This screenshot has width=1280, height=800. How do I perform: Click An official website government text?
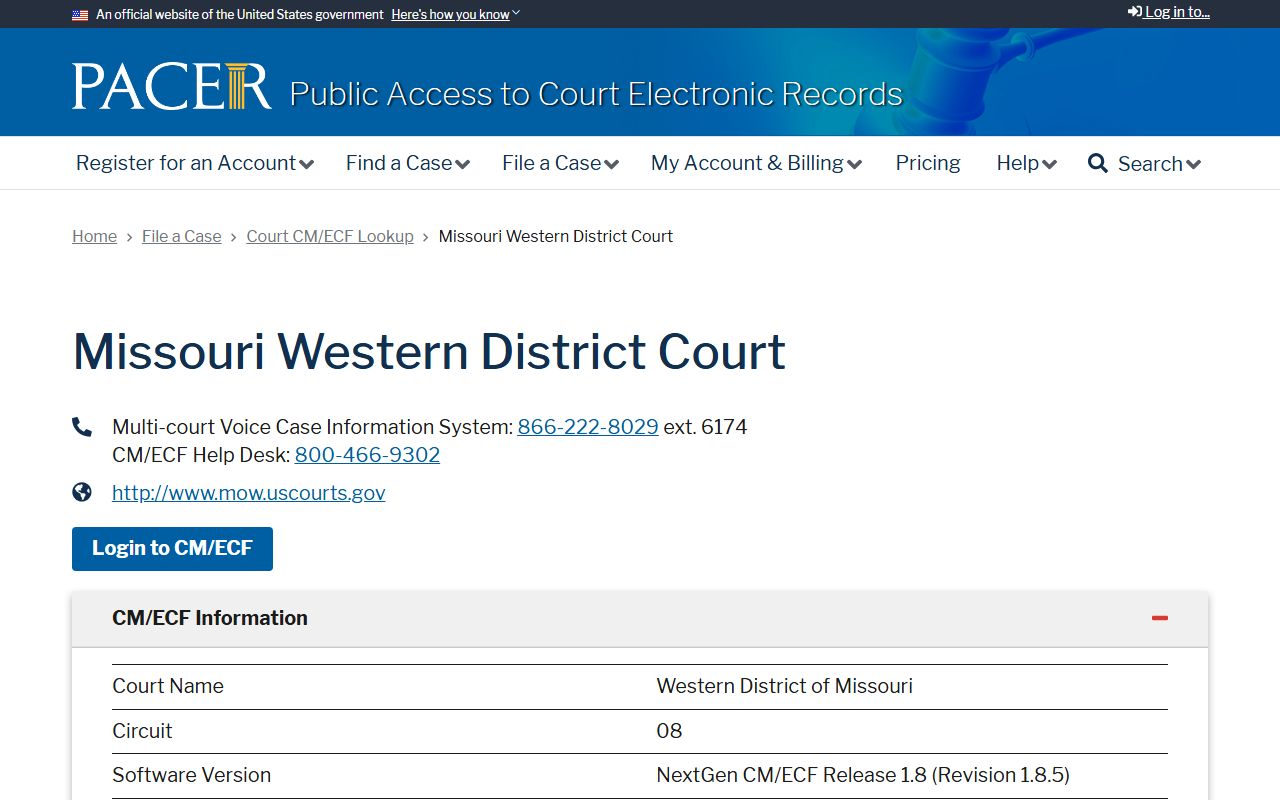240,15
